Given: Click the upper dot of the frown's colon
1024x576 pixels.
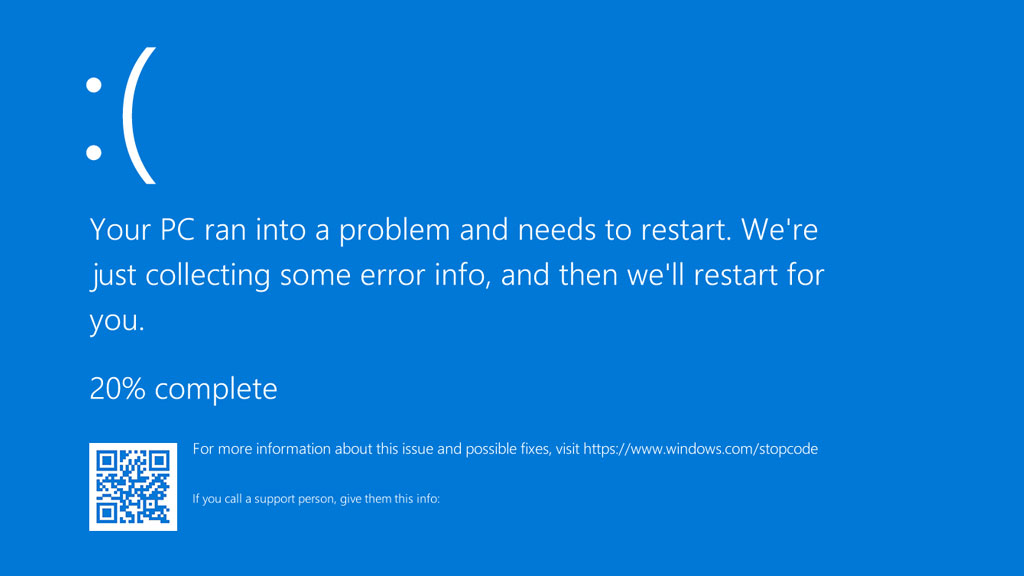Looking at the screenshot, I should pyautogui.click(x=94, y=87).
